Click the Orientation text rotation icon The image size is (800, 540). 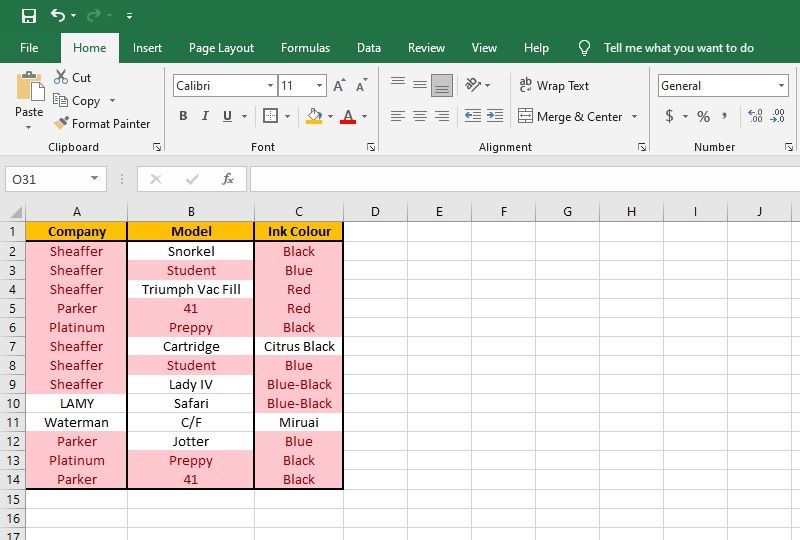coord(473,85)
